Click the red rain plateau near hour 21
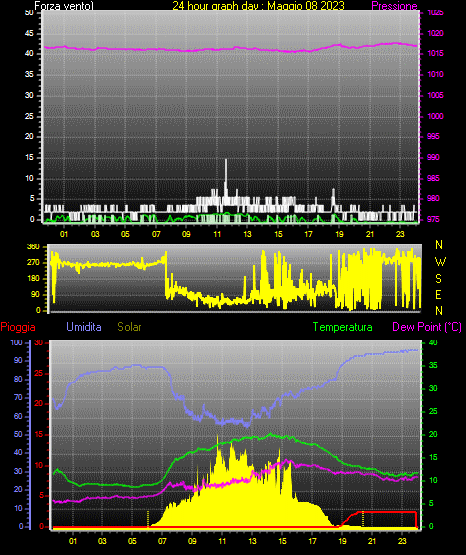Viewport: 466px width, 555px height. pos(387,512)
